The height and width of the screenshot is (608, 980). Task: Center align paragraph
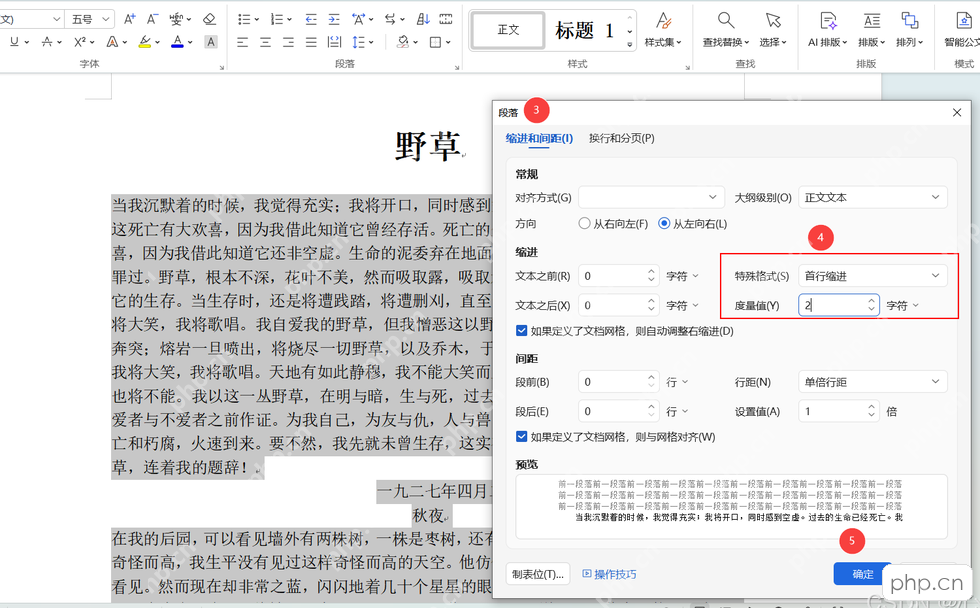point(266,42)
